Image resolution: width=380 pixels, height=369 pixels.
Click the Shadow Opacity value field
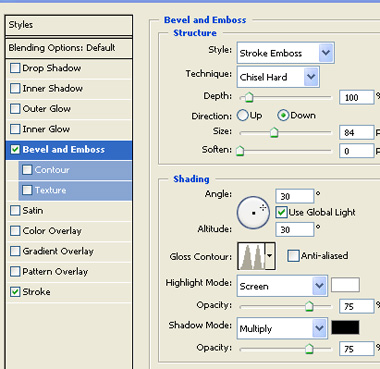356,349
